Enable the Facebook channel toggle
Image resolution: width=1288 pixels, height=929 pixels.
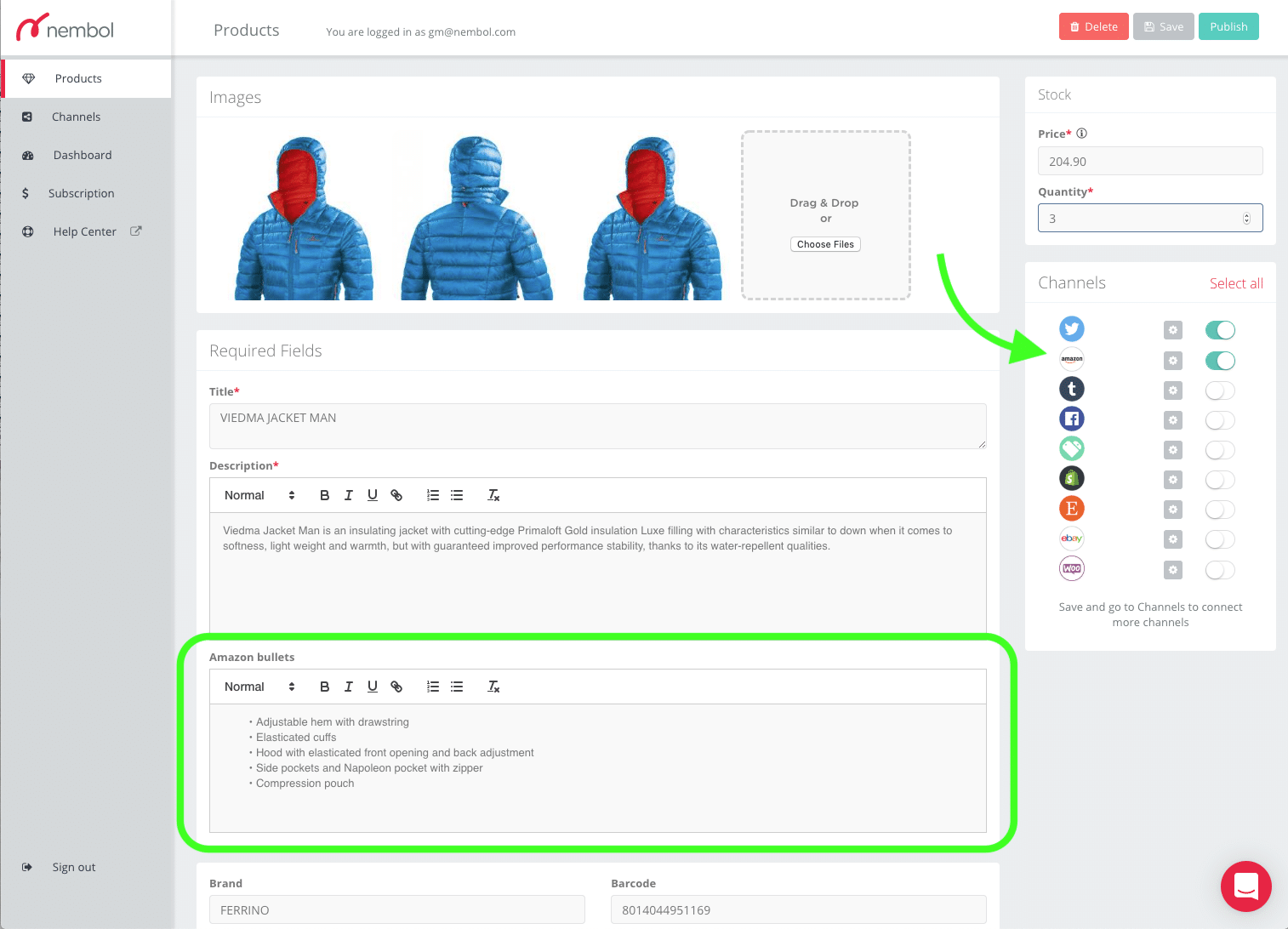pos(1220,420)
